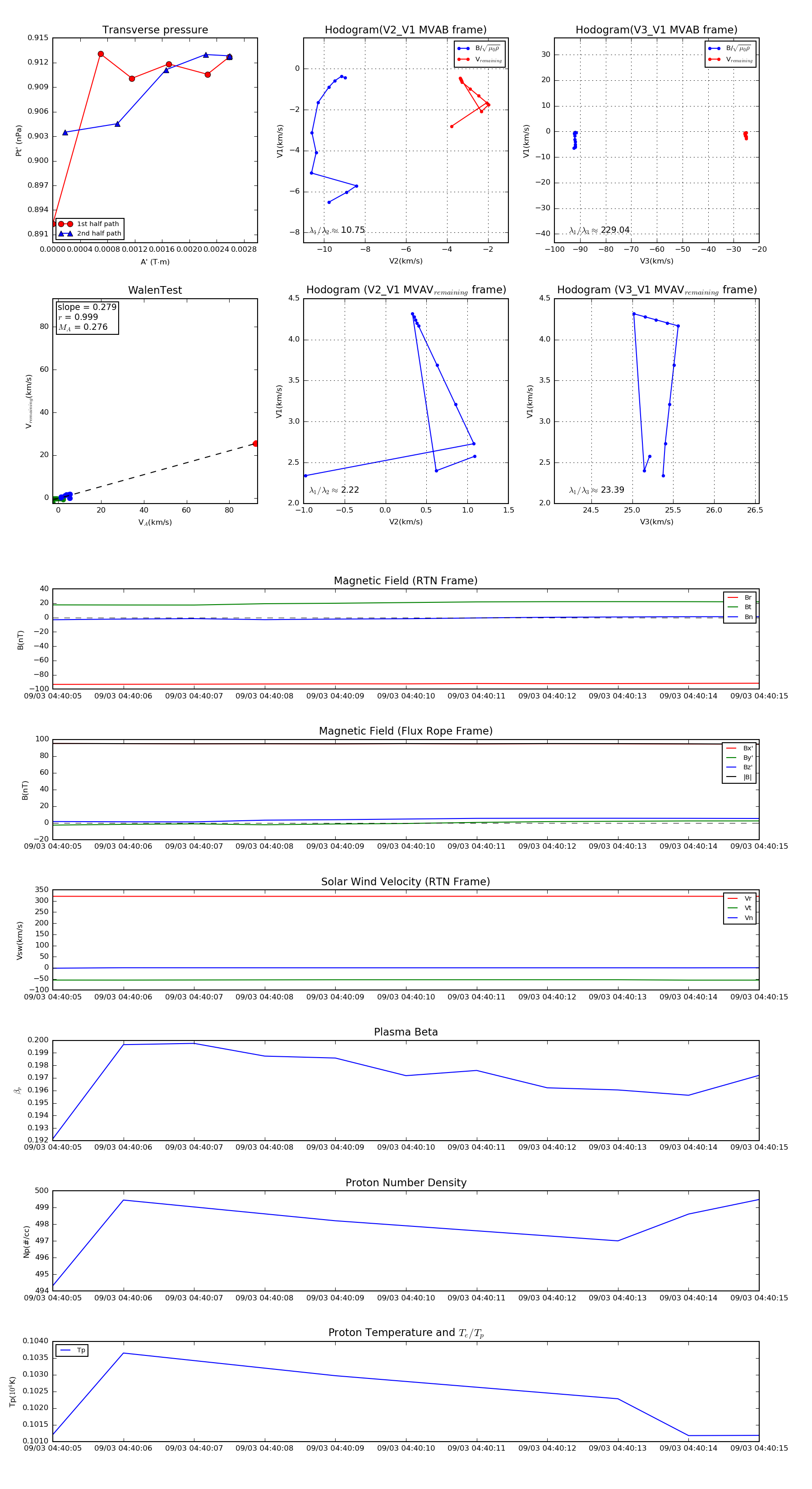
Task: Select the 'Proton Temperature and Te/Tp' title
Action: click(406, 1333)
